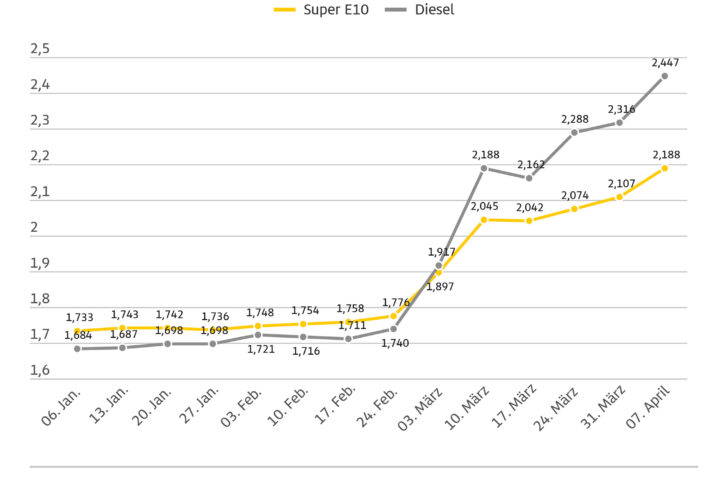Viewport: 728px width, 485px height.
Task: Click the Super E10 point valued 2,045
Action: coord(484,219)
